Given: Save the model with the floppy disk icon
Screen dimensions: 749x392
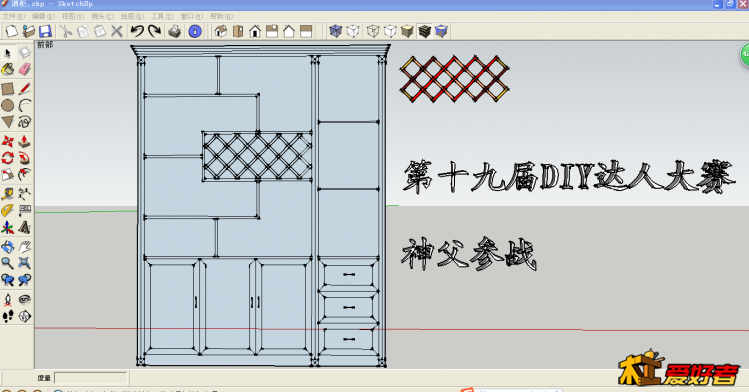Looking at the screenshot, I should click(45, 32).
